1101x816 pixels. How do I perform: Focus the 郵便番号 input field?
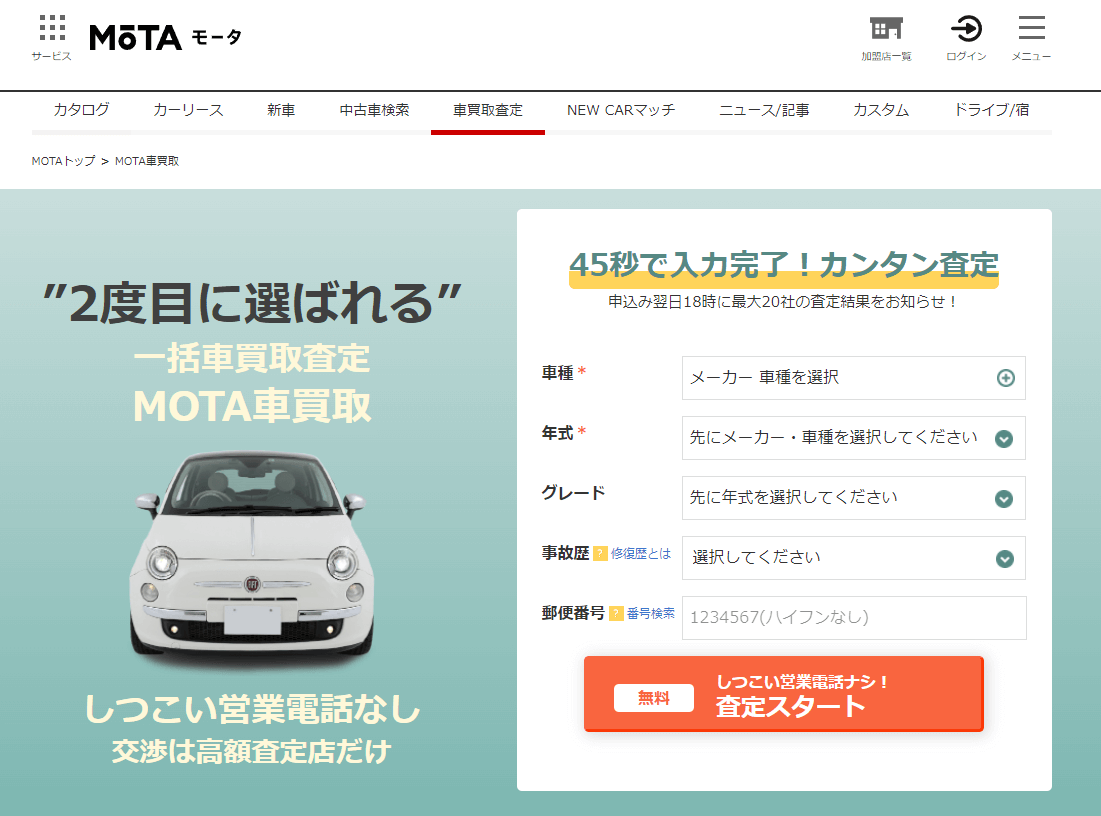[854, 618]
